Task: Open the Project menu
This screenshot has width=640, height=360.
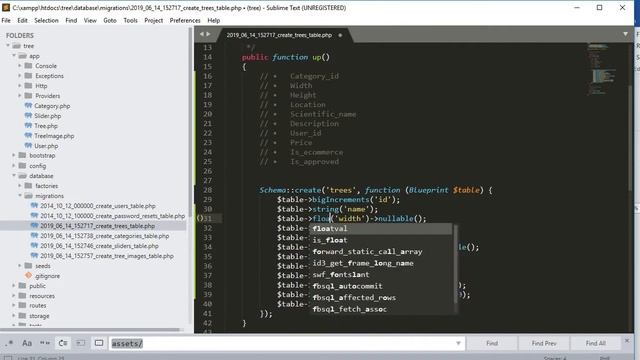Action: pyautogui.click(x=153, y=20)
